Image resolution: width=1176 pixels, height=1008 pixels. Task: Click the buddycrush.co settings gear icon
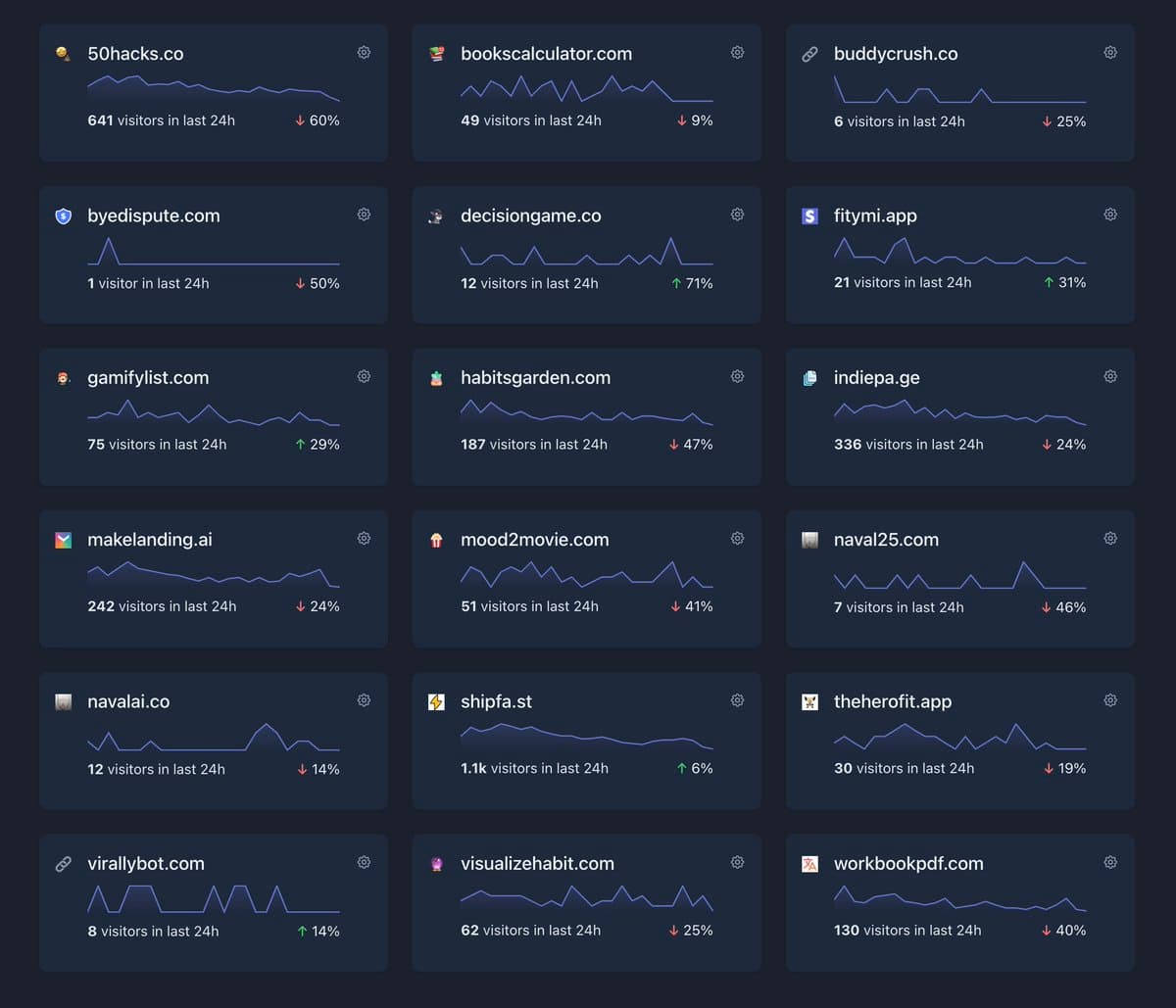1110,52
